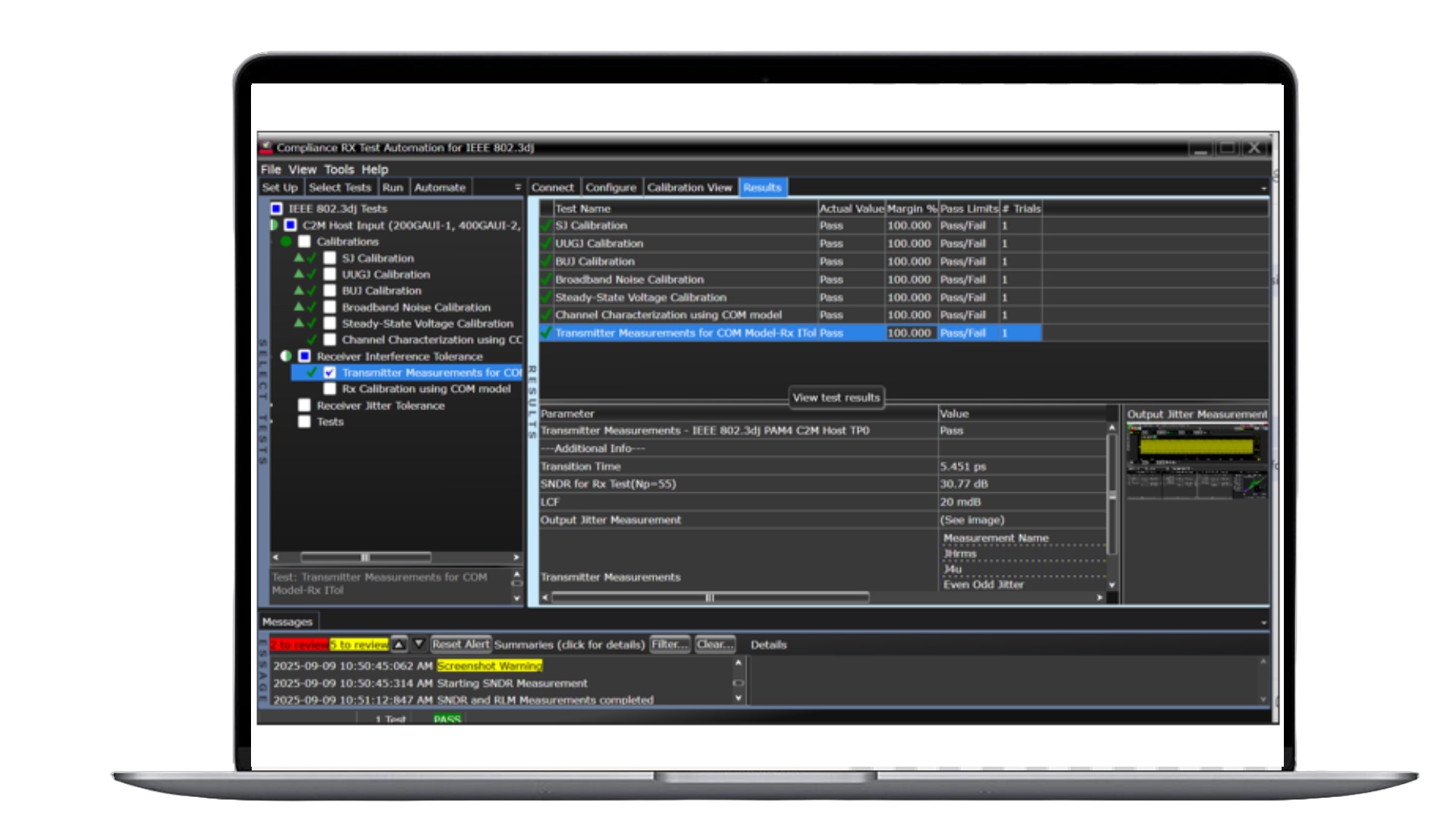This screenshot has height=819, width=1456.
Task: Collapse the Calibrations tree group
Action: click(286, 242)
